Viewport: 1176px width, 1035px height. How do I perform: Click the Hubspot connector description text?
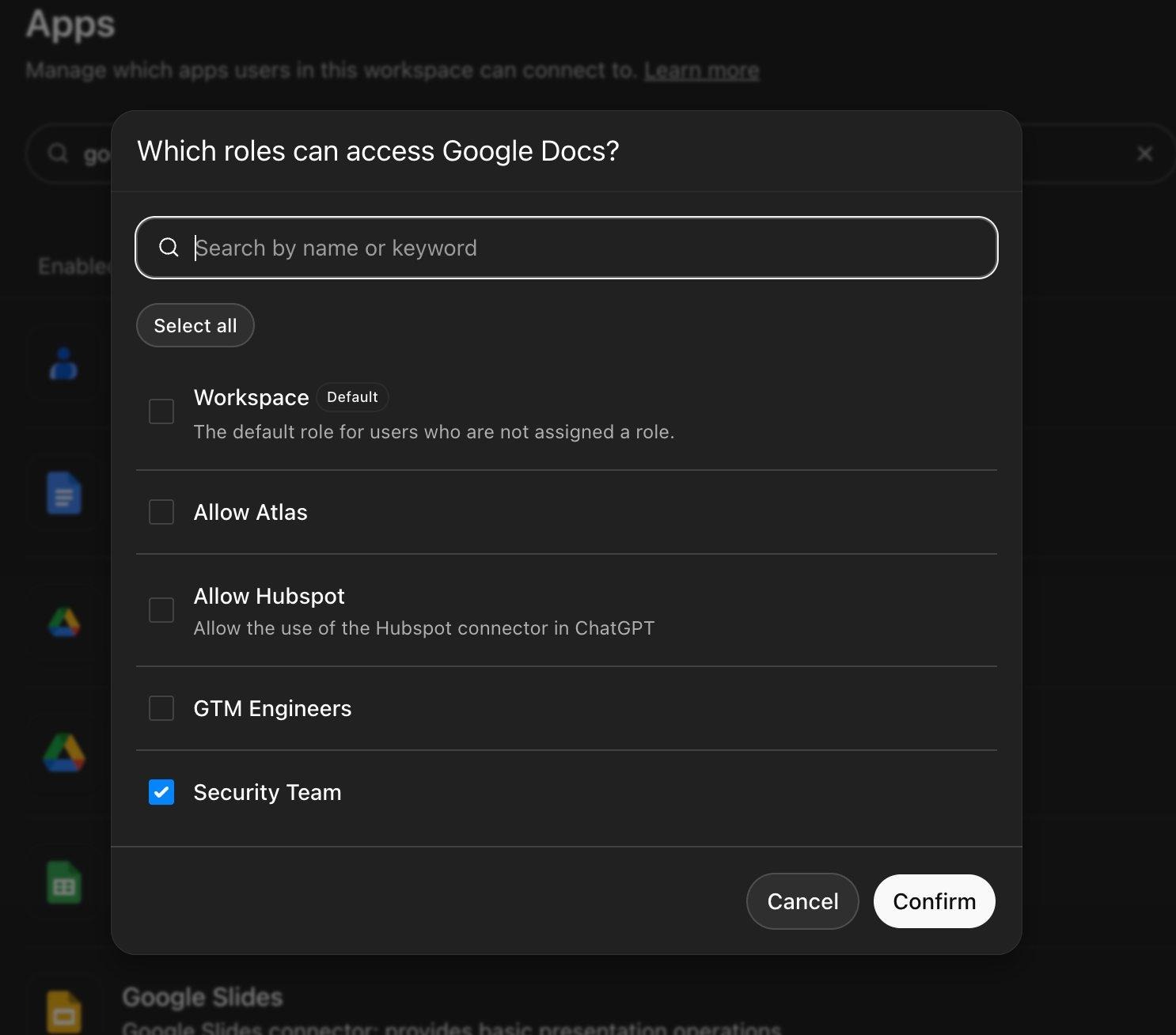[x=424, y=628]
